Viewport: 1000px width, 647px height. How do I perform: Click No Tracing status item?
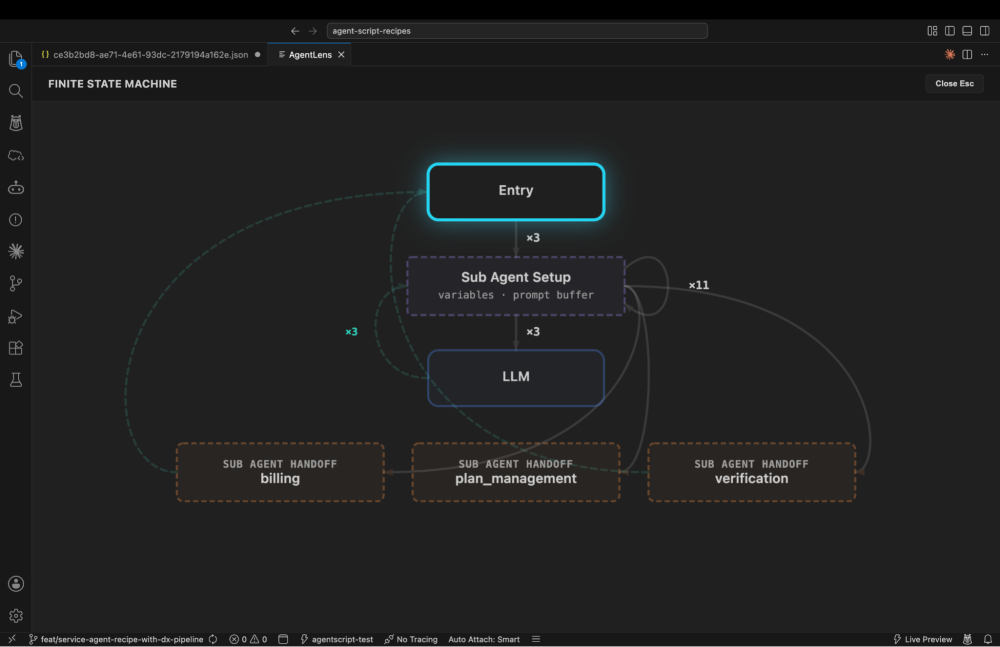pyautogui.click(x=411, y=639)
